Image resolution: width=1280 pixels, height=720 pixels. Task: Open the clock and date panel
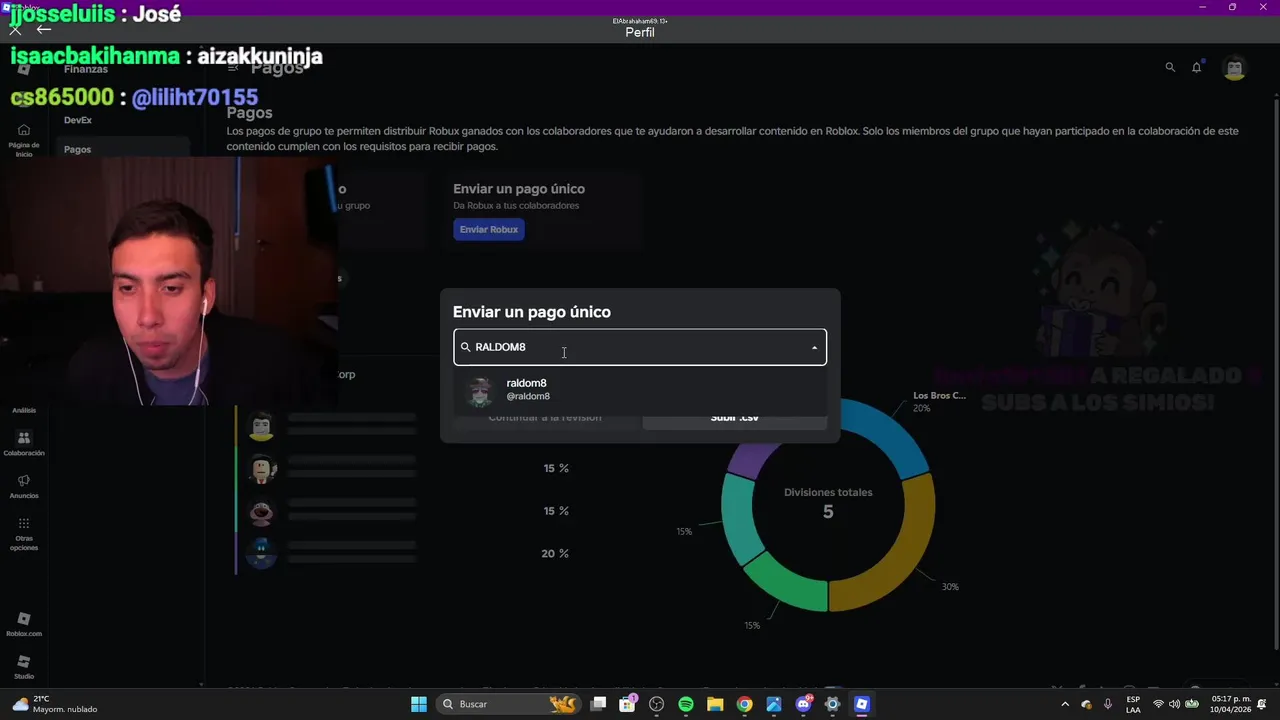click(1230, 704)
